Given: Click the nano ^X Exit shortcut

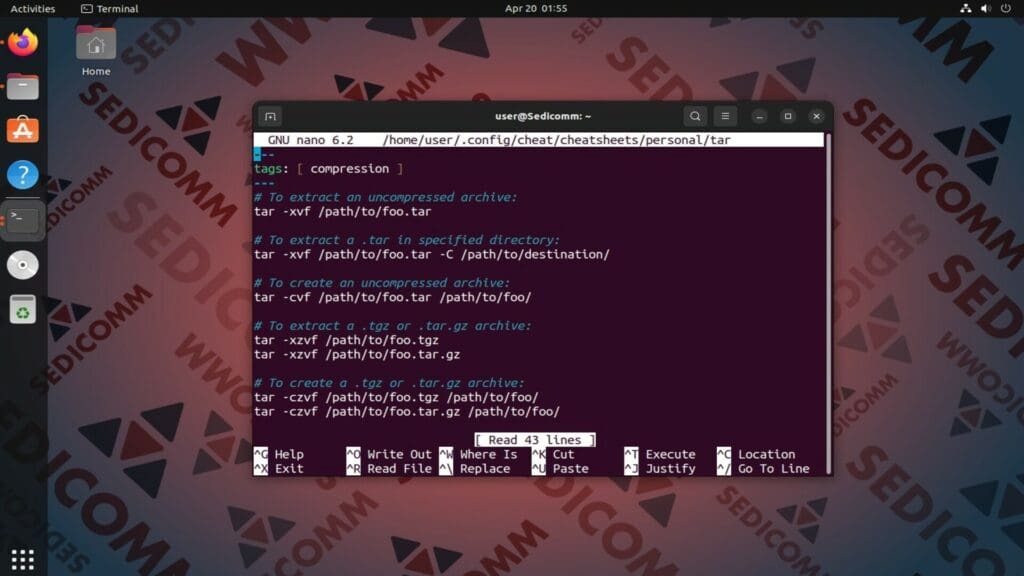Looking at the screenshot, I should (279, 469).
